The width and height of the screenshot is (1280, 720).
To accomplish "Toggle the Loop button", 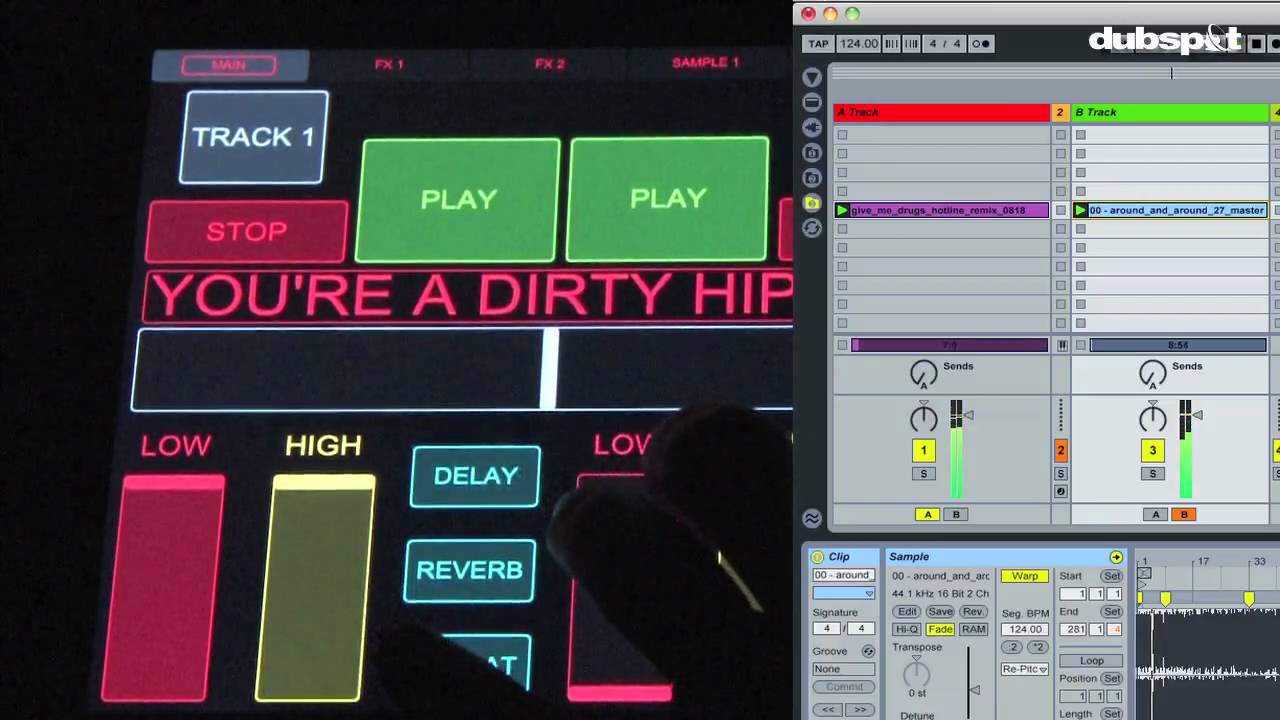I will (1091, 661).
